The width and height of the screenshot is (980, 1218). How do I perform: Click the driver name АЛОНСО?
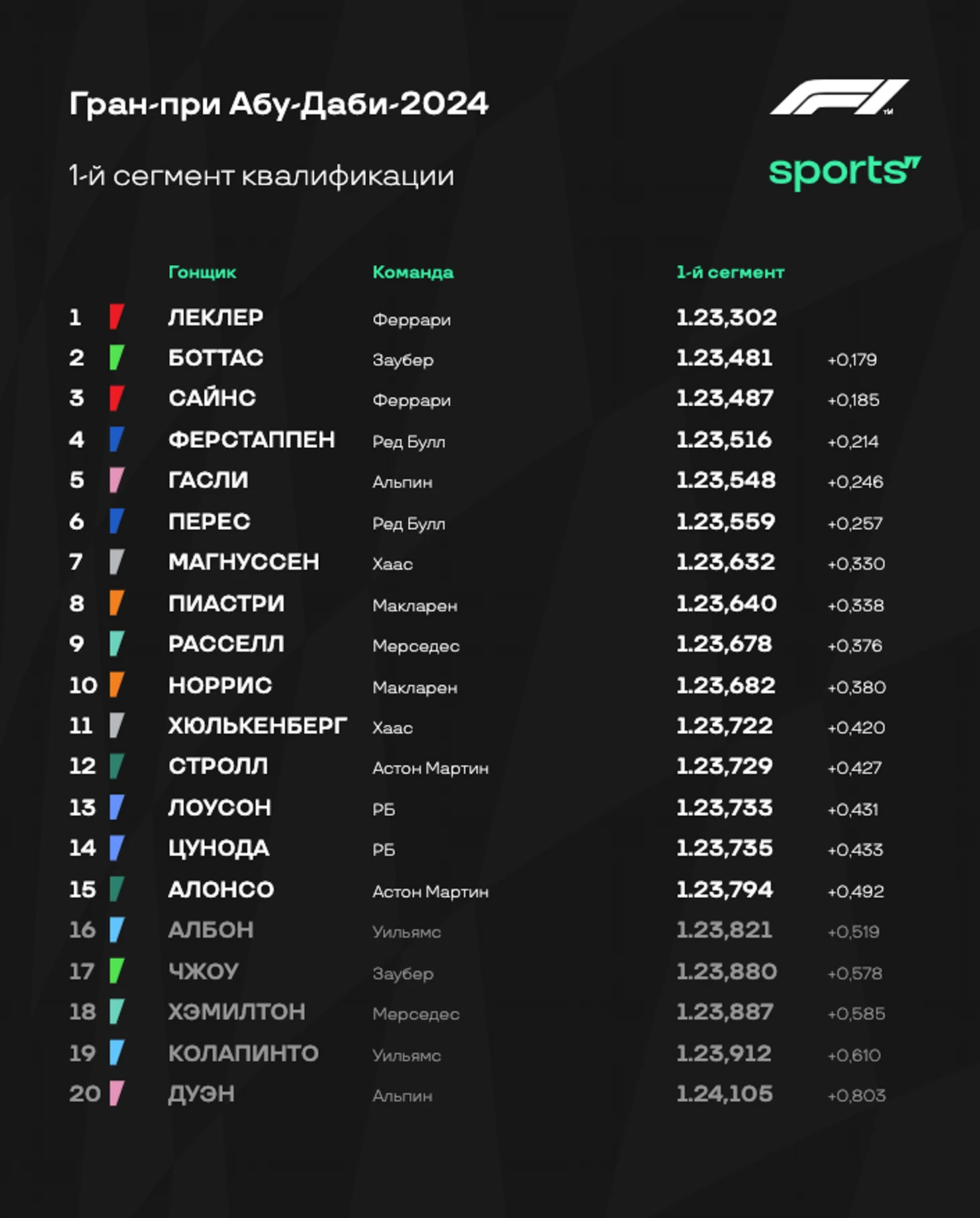pyautogui.click(x=221, y=890)
